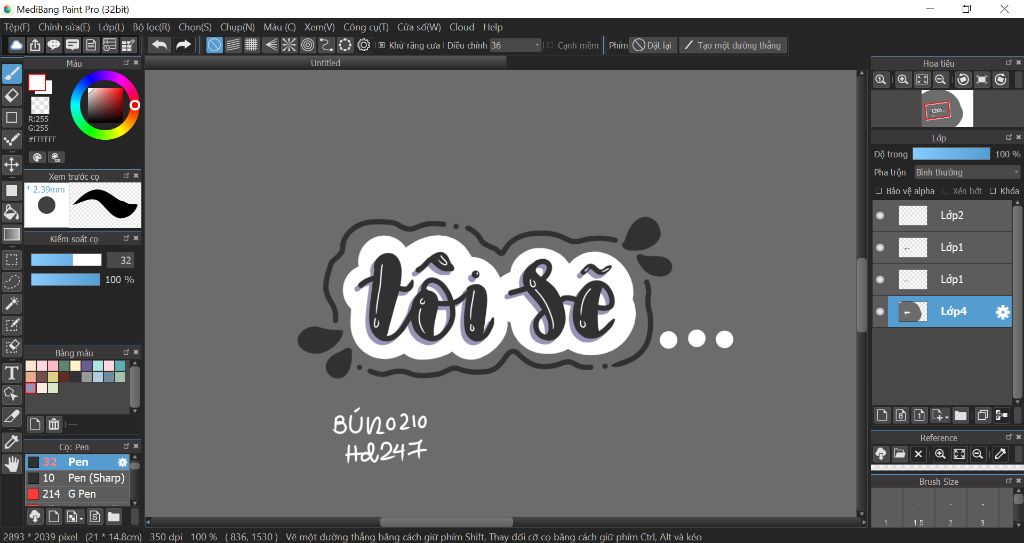Open the add layer type dropdown arrow

(946, 417)
